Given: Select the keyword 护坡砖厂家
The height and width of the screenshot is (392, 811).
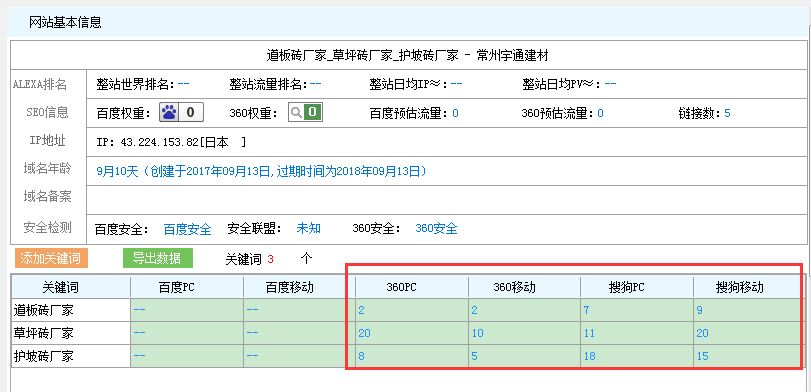Looking at the screenshot, I should pyautogui.click(x=43, y=356).
